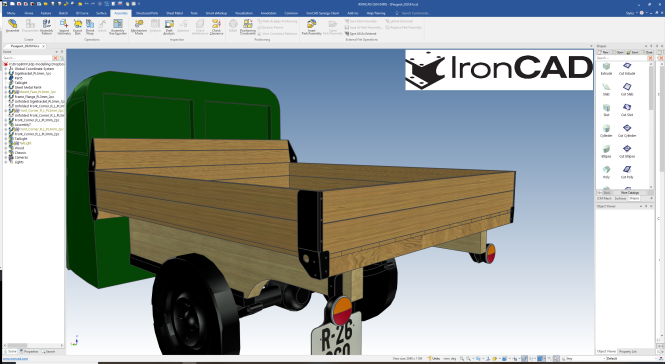The image size is (665, 364).
Task: Expand the Assembly7 tree node
Action: point(6,125)
